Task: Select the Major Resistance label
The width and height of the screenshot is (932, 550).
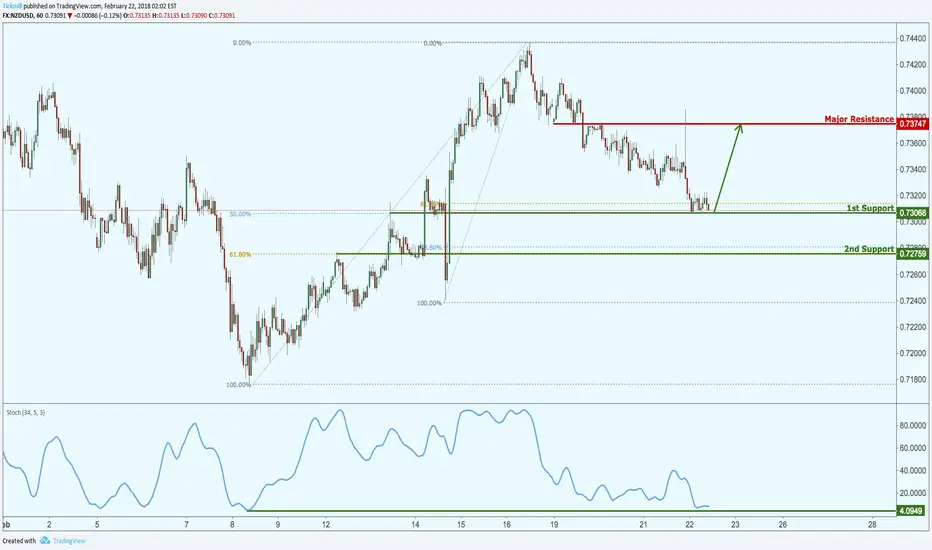Action: 859,119
